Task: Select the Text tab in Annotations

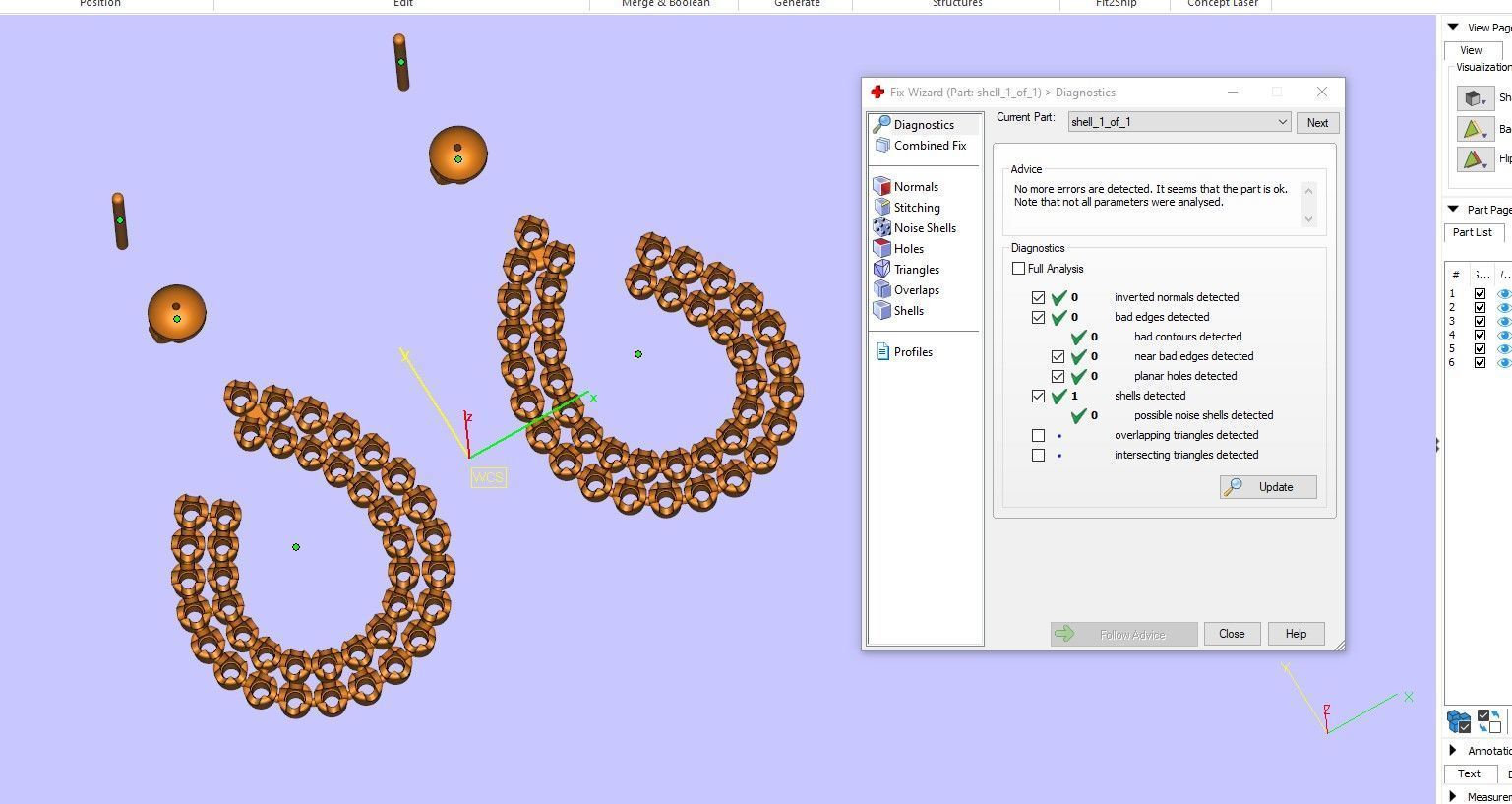Action: click(x=1469, y=774)
